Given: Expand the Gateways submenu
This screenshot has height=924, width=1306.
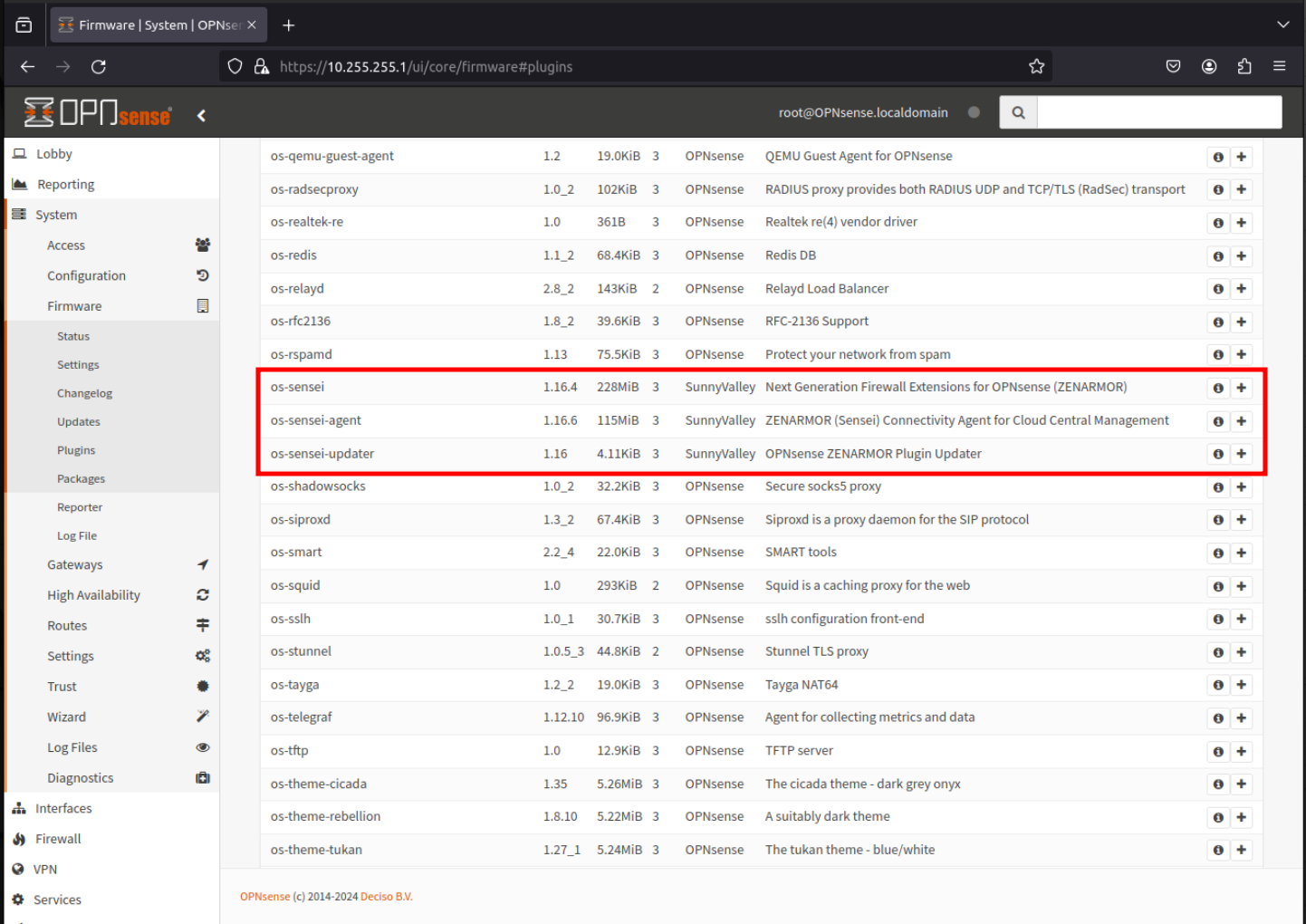Looking at the screenshot, I should [111, 564].
